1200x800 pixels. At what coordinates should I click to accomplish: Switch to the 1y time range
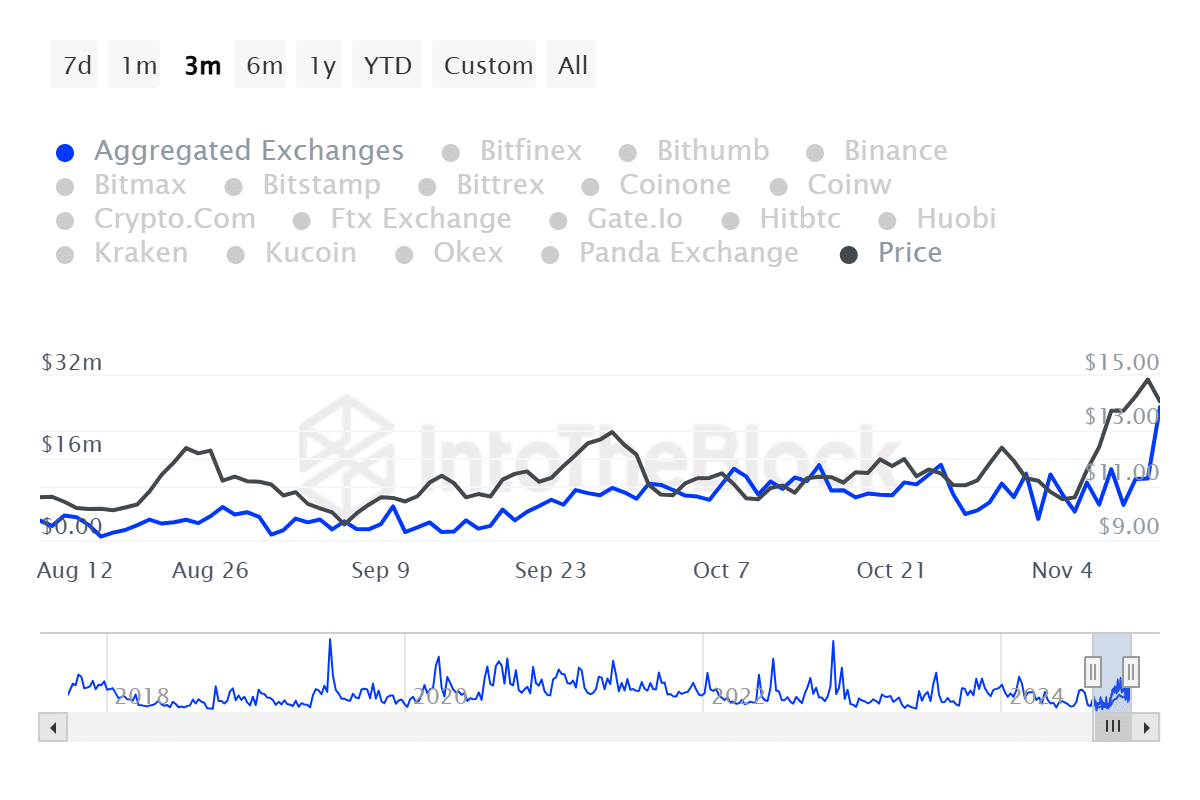pos(322,66)
